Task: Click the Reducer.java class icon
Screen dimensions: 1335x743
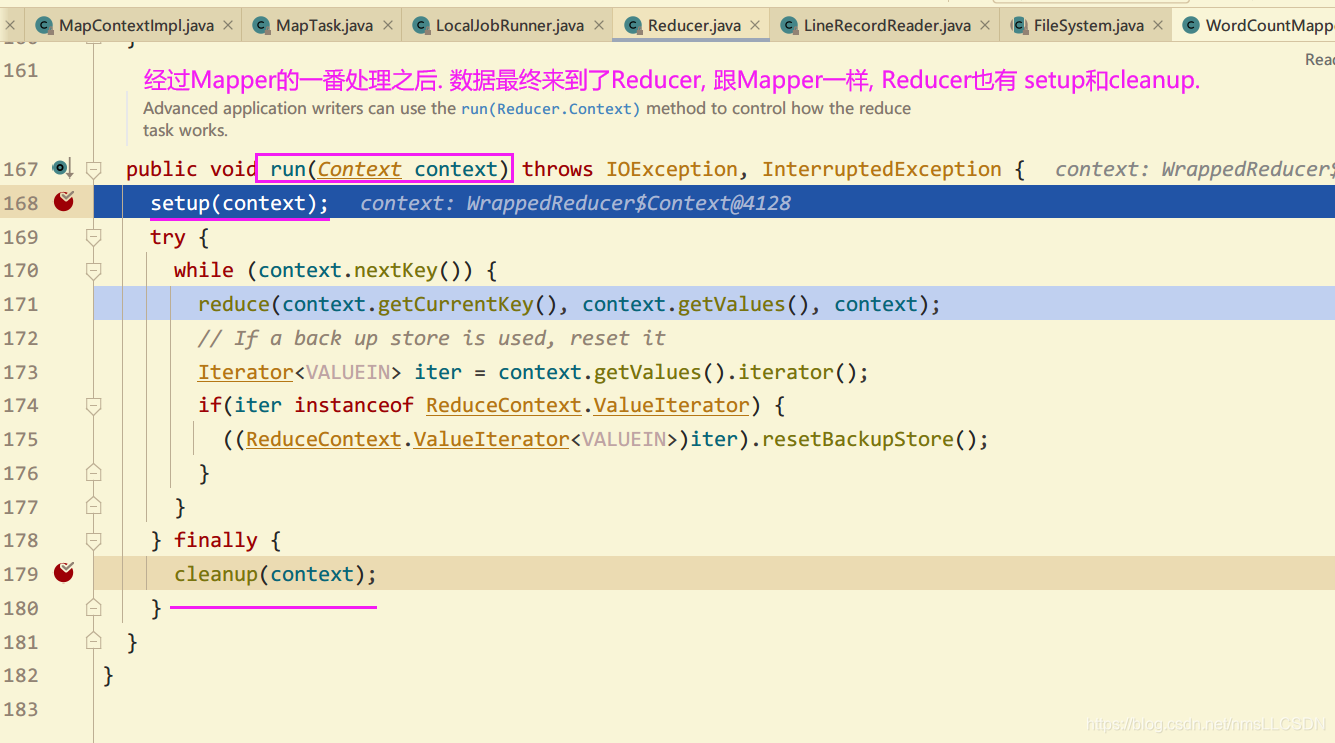Action: pos(633,25)
